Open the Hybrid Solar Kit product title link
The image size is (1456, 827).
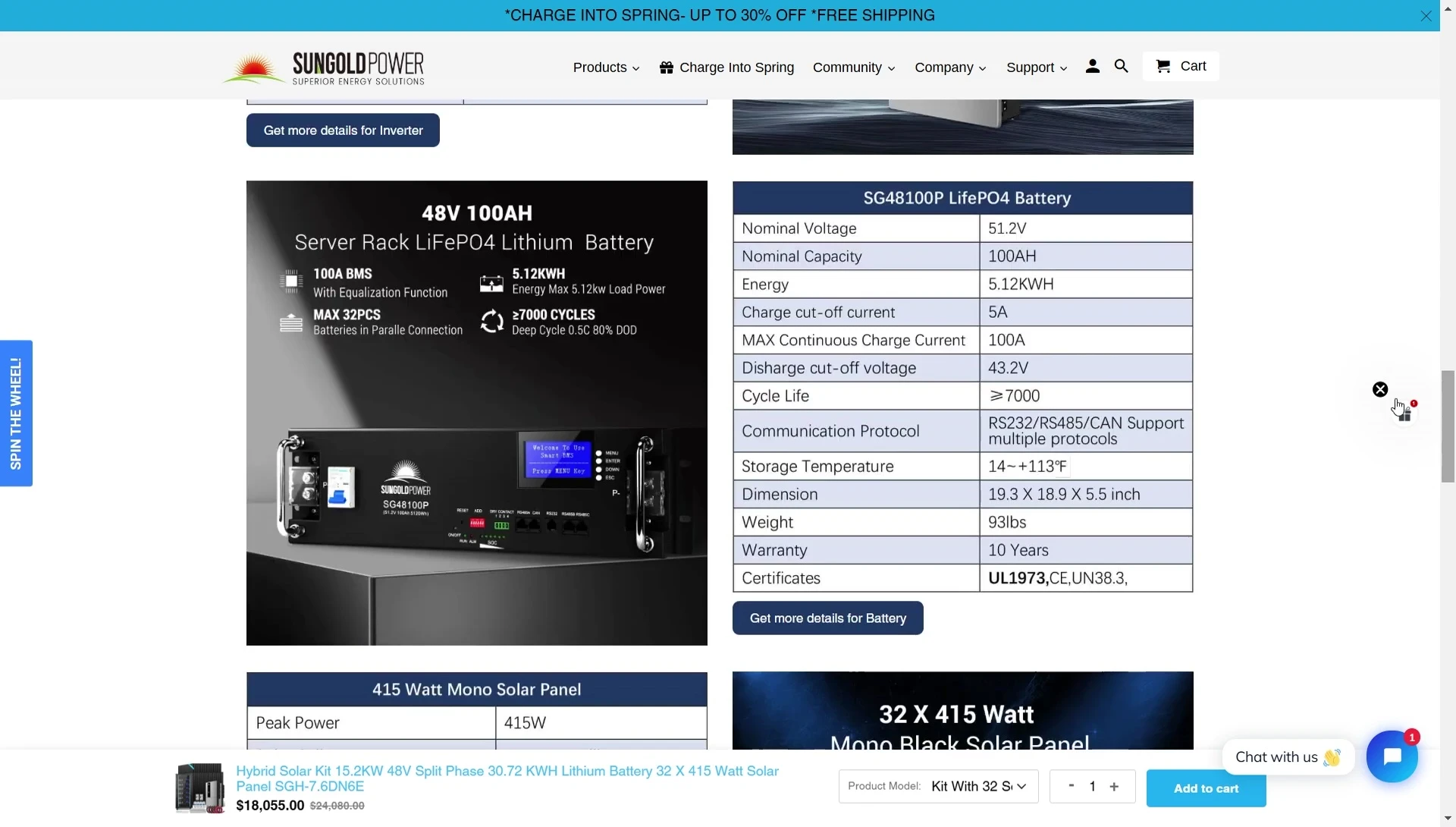507,778
